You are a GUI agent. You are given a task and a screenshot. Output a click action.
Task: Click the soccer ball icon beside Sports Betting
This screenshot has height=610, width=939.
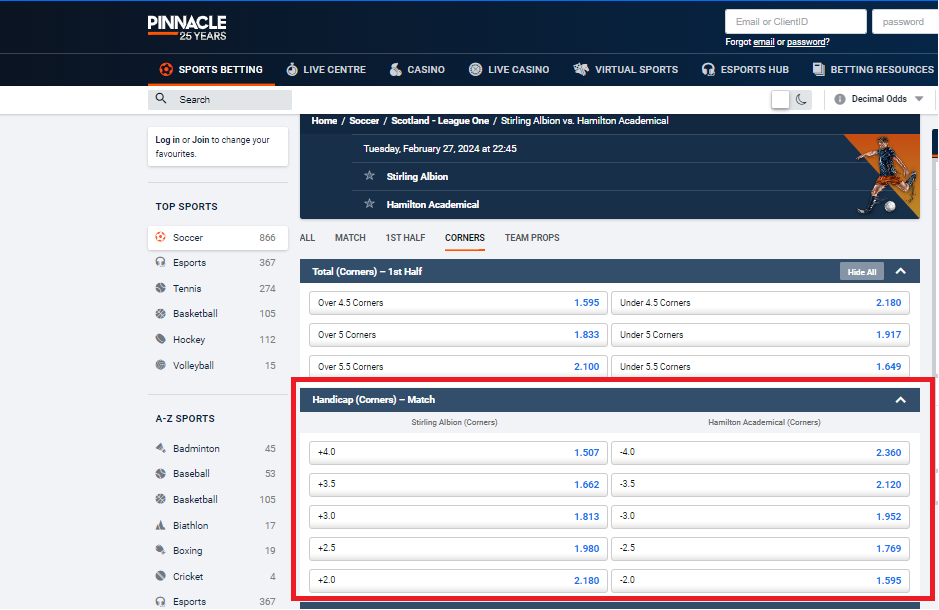click(x=166, y=69)
